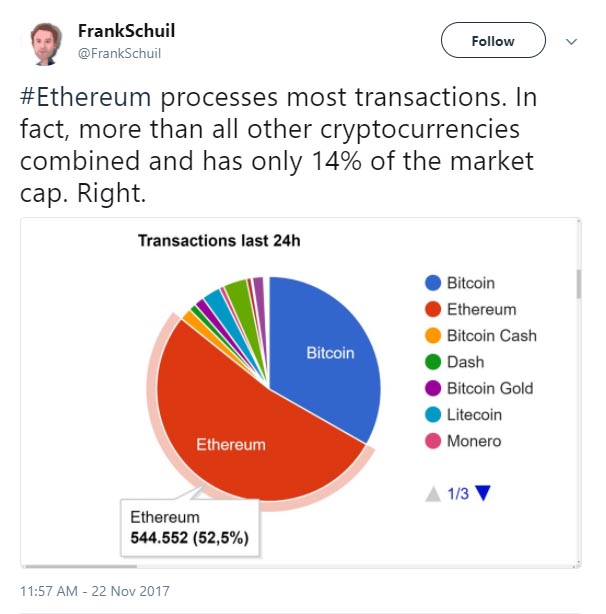Click the chart's vertical scrollbar
The height and width of the screenshot is (614, 606).
(578, 283)
